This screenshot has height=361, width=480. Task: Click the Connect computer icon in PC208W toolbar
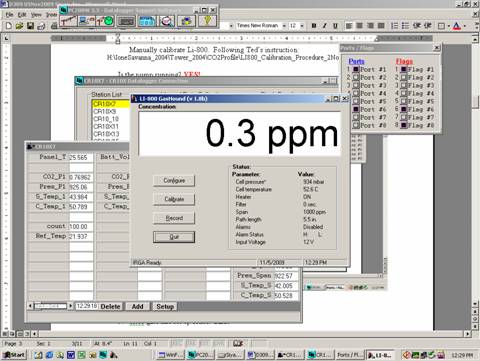[87, 21]
